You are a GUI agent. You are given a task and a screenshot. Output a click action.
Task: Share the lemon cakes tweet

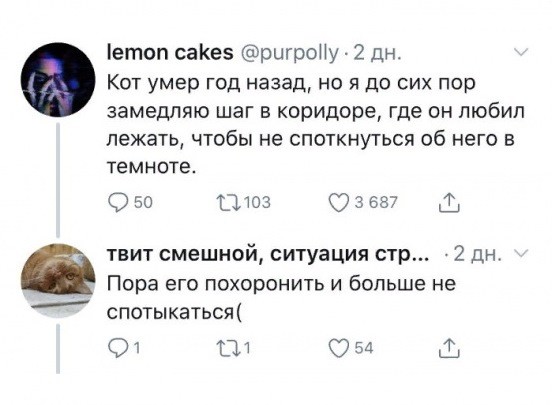[x=449, y=203]
